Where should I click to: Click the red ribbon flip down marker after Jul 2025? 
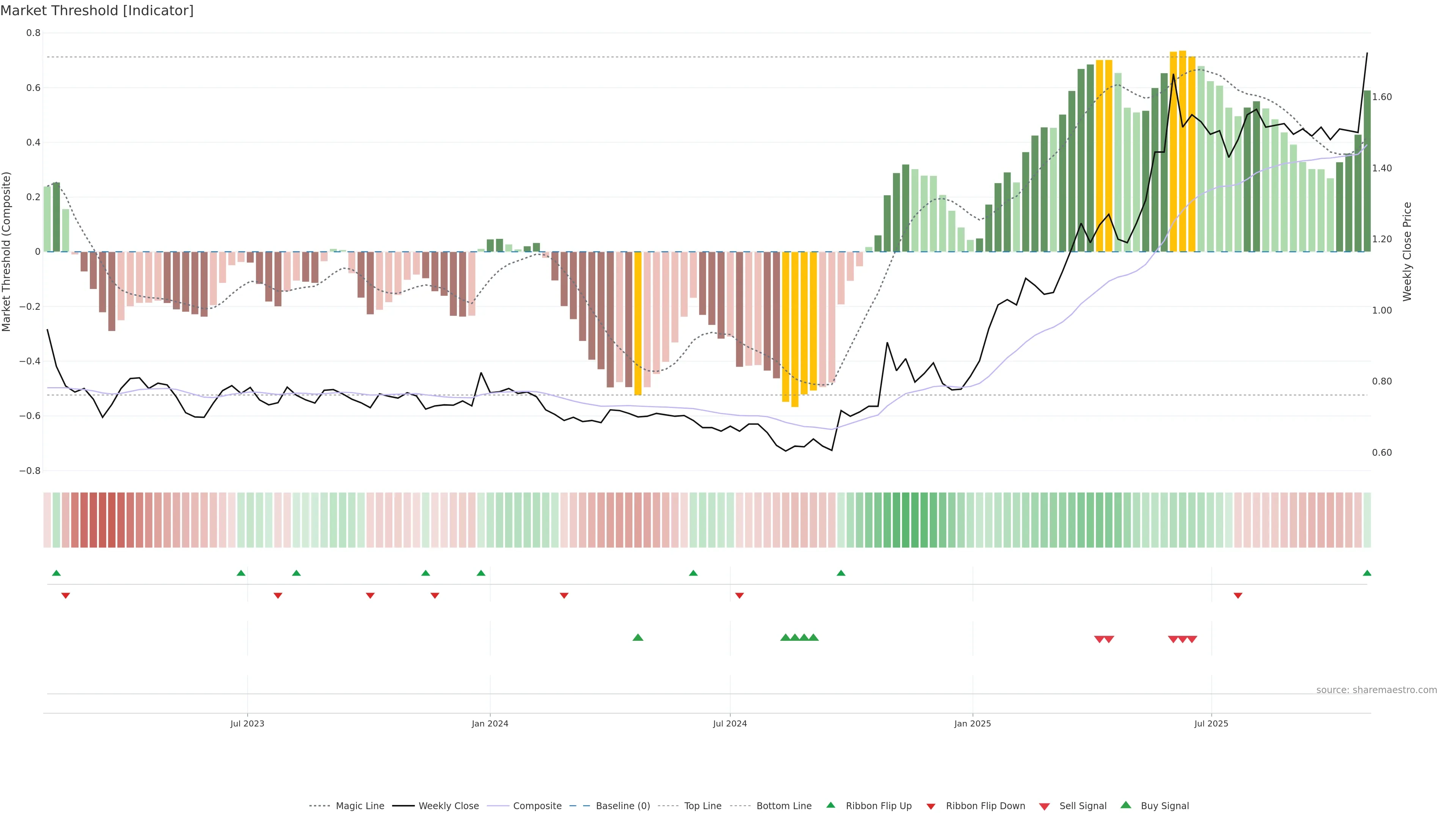1238,595
